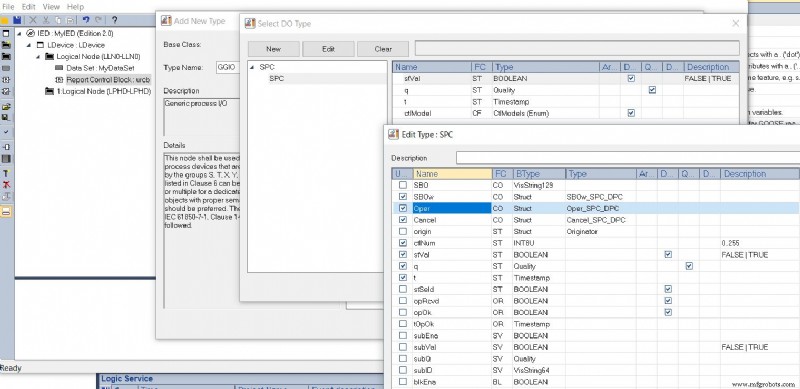
Task: Click the Delete X toolbar icon
Action: pyautogui.click(x=33, y=20)
